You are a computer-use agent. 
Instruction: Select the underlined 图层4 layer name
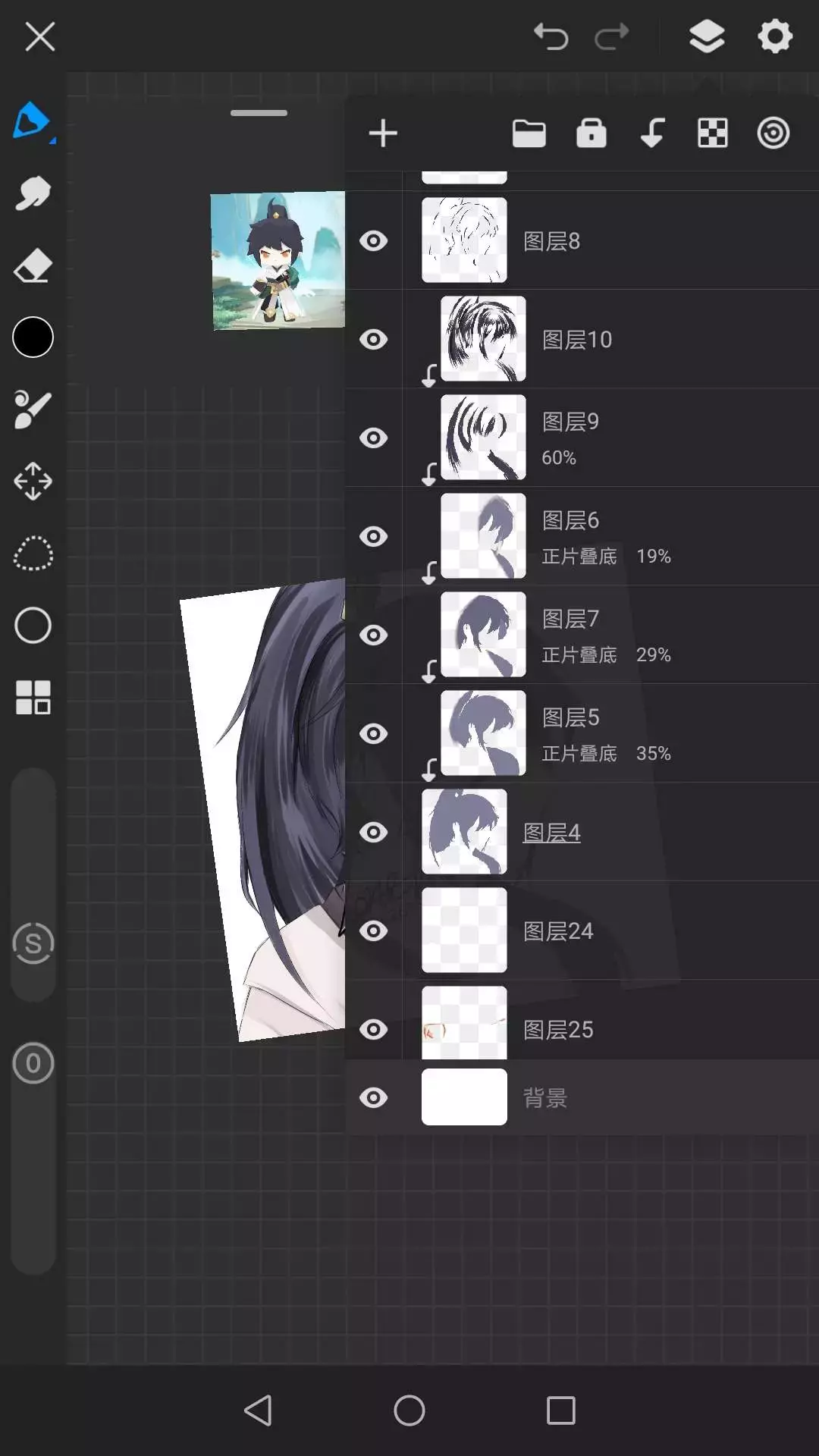(x=552, y=833)
